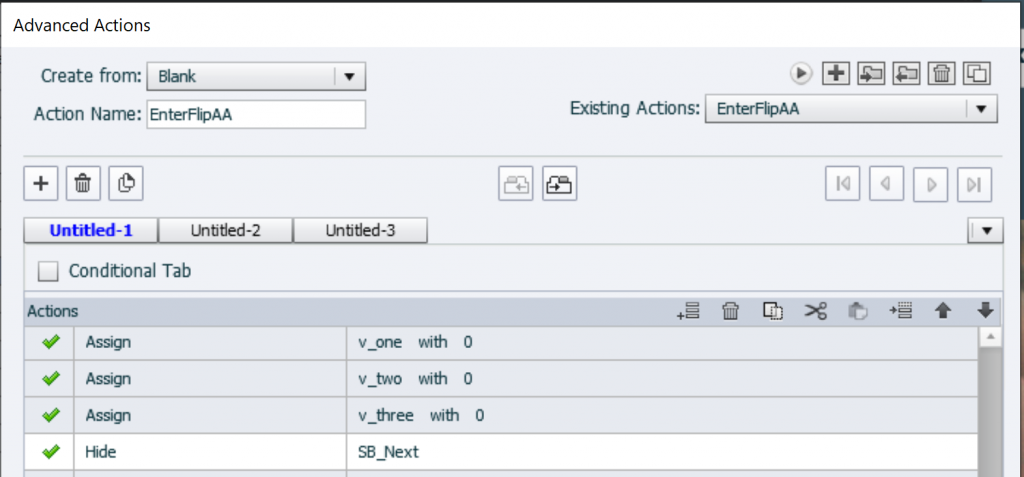Viewport: 1024px width, 477px height.
Task: Toggle the green checkmark for v_one row
Action: pos(50,343)
